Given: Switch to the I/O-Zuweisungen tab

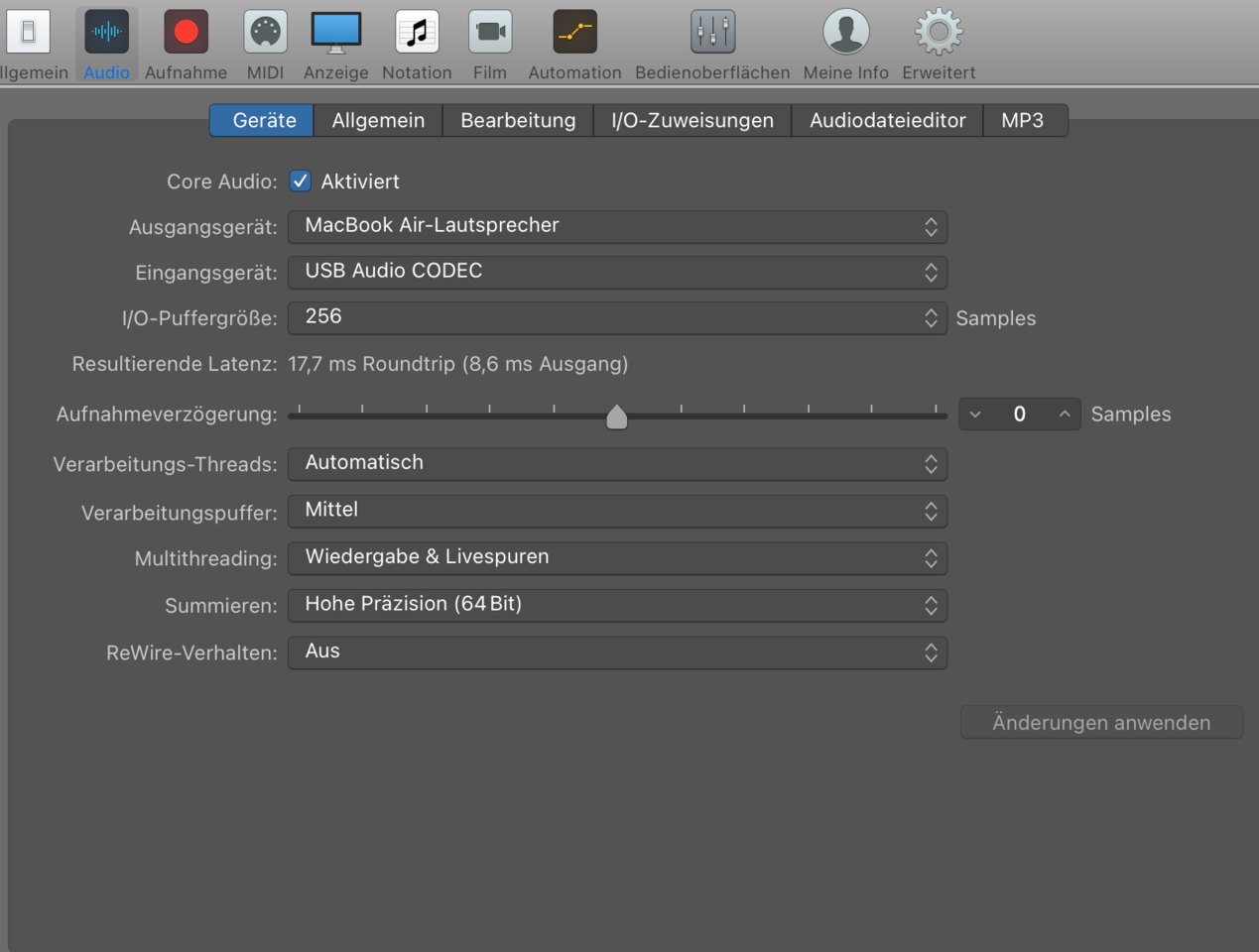Looking at the screenshot, I should click(x=692, y=120).
